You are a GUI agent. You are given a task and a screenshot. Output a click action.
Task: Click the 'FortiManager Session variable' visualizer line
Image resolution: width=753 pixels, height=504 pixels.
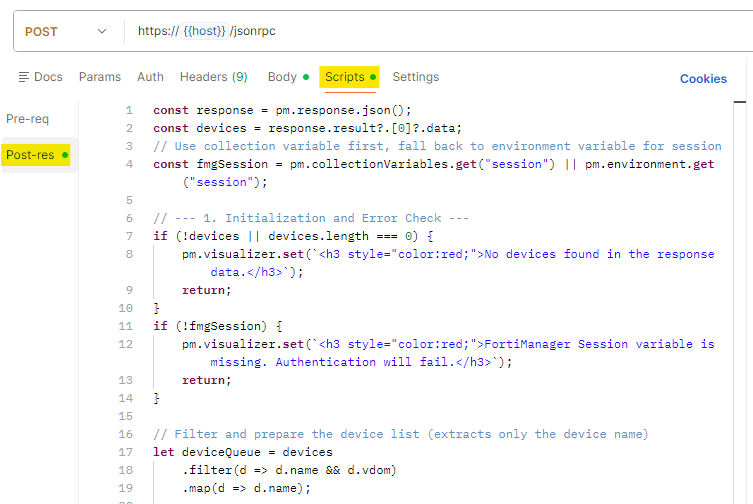448,344
